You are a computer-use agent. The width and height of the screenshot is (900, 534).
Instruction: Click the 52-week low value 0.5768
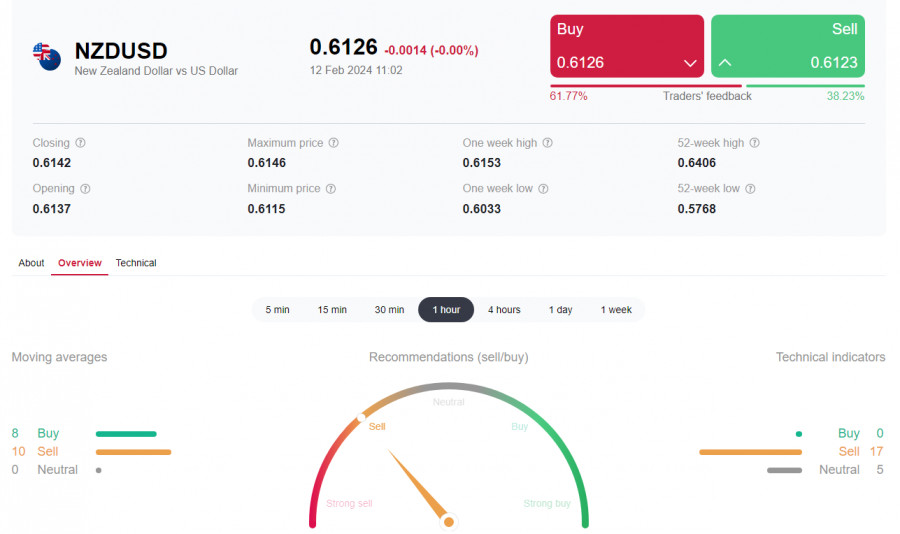(697, 209)
